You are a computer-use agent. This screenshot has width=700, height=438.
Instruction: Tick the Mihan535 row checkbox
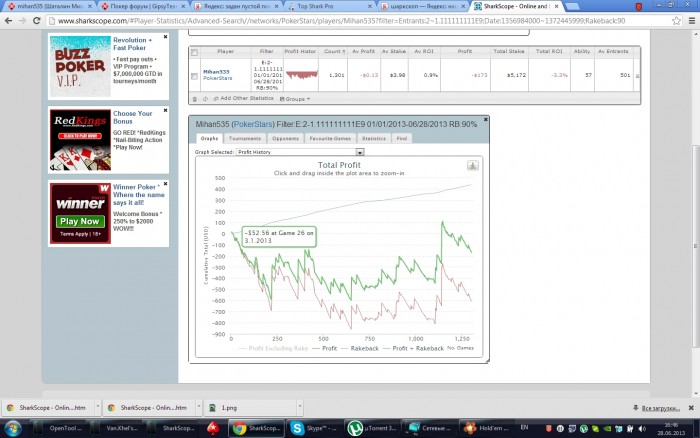(195, 76)
